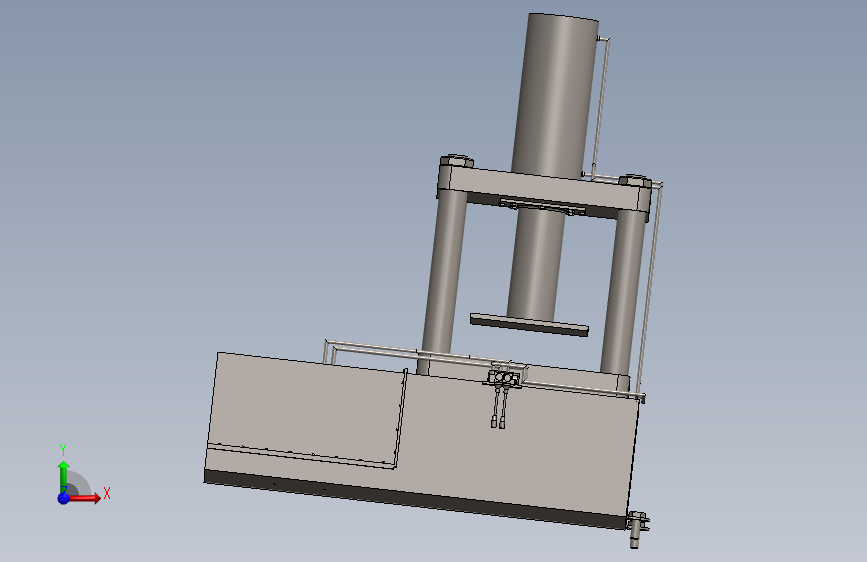Select the control valve block on the base
Image resolution: width=867 pixels, height=562 pixels.
[x=504, y=378]
